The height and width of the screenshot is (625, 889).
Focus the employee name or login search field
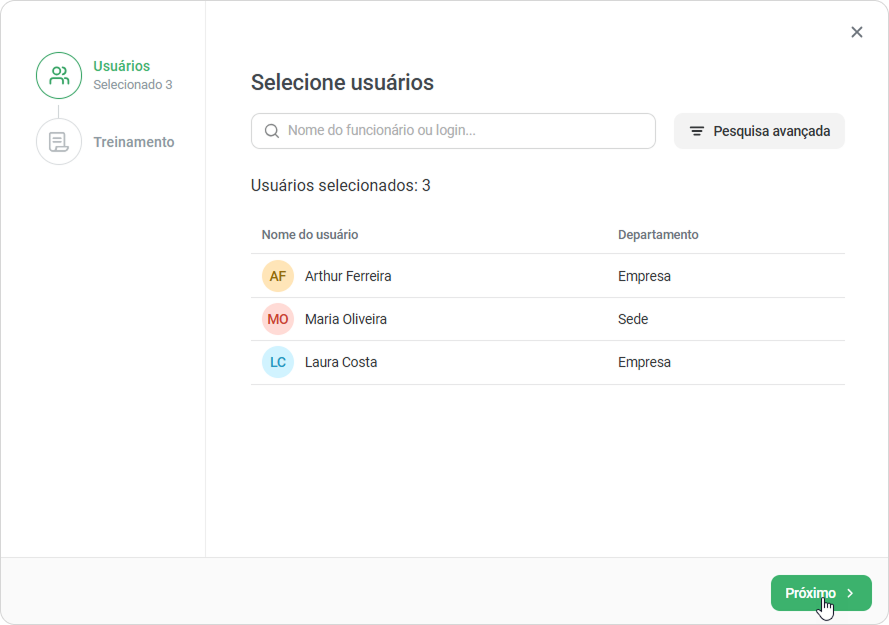coord(454,131)
